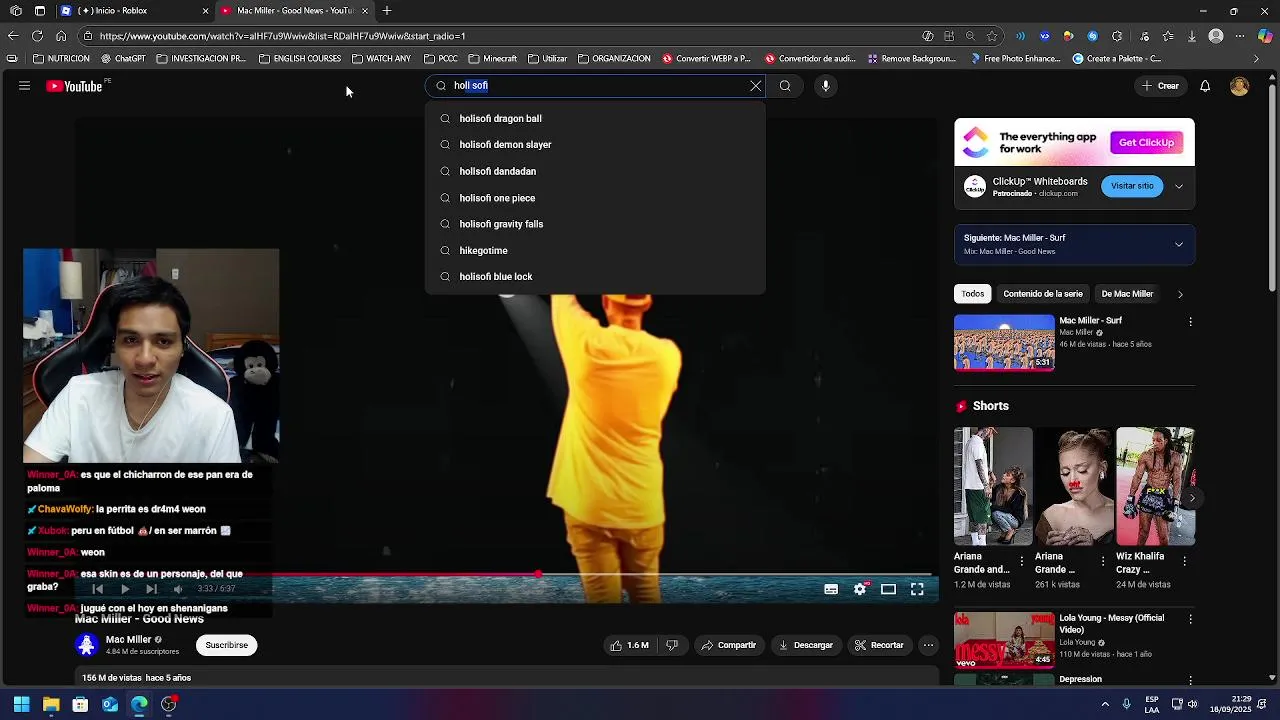Seek using the red video progress bar
Screen dimensions: 1280x720
tap(506, 574)
